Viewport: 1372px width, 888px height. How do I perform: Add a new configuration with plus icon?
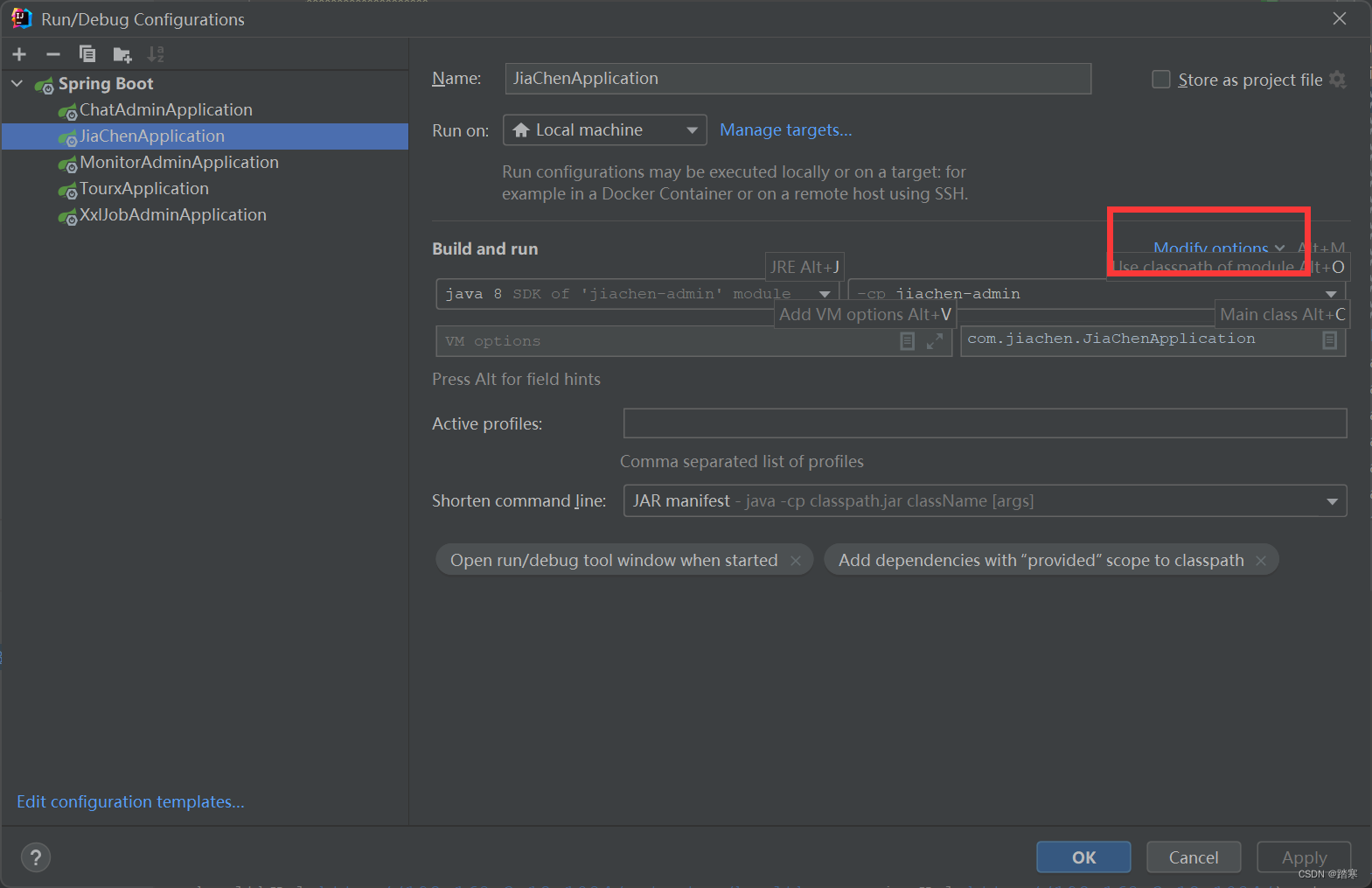(19, 54)
